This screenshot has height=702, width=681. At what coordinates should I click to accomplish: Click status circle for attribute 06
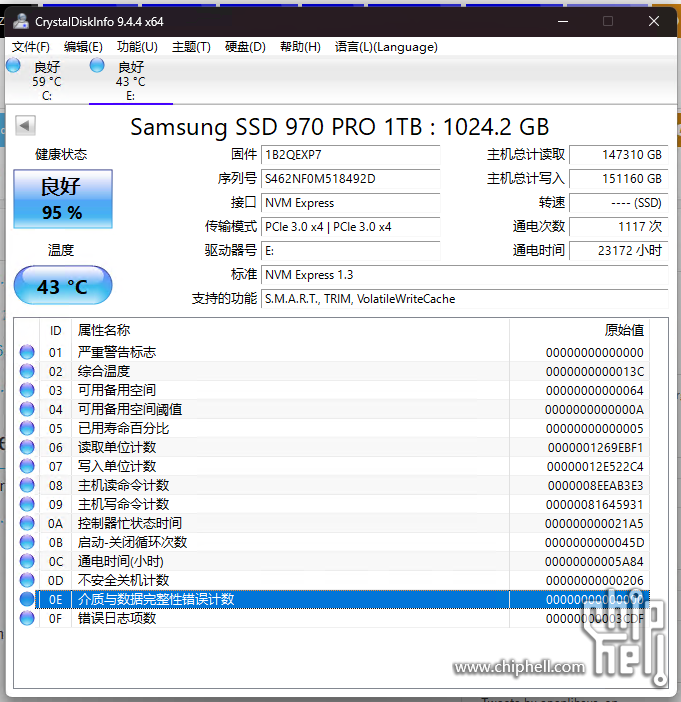coord(27,447)
